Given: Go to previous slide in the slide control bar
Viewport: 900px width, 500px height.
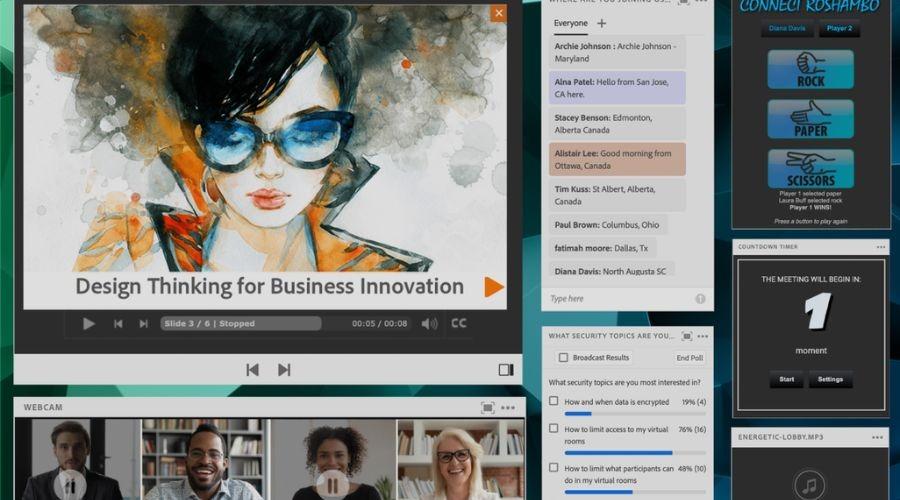Looking at the screenshot, I should pyautogui.click(x=118, y=324).
